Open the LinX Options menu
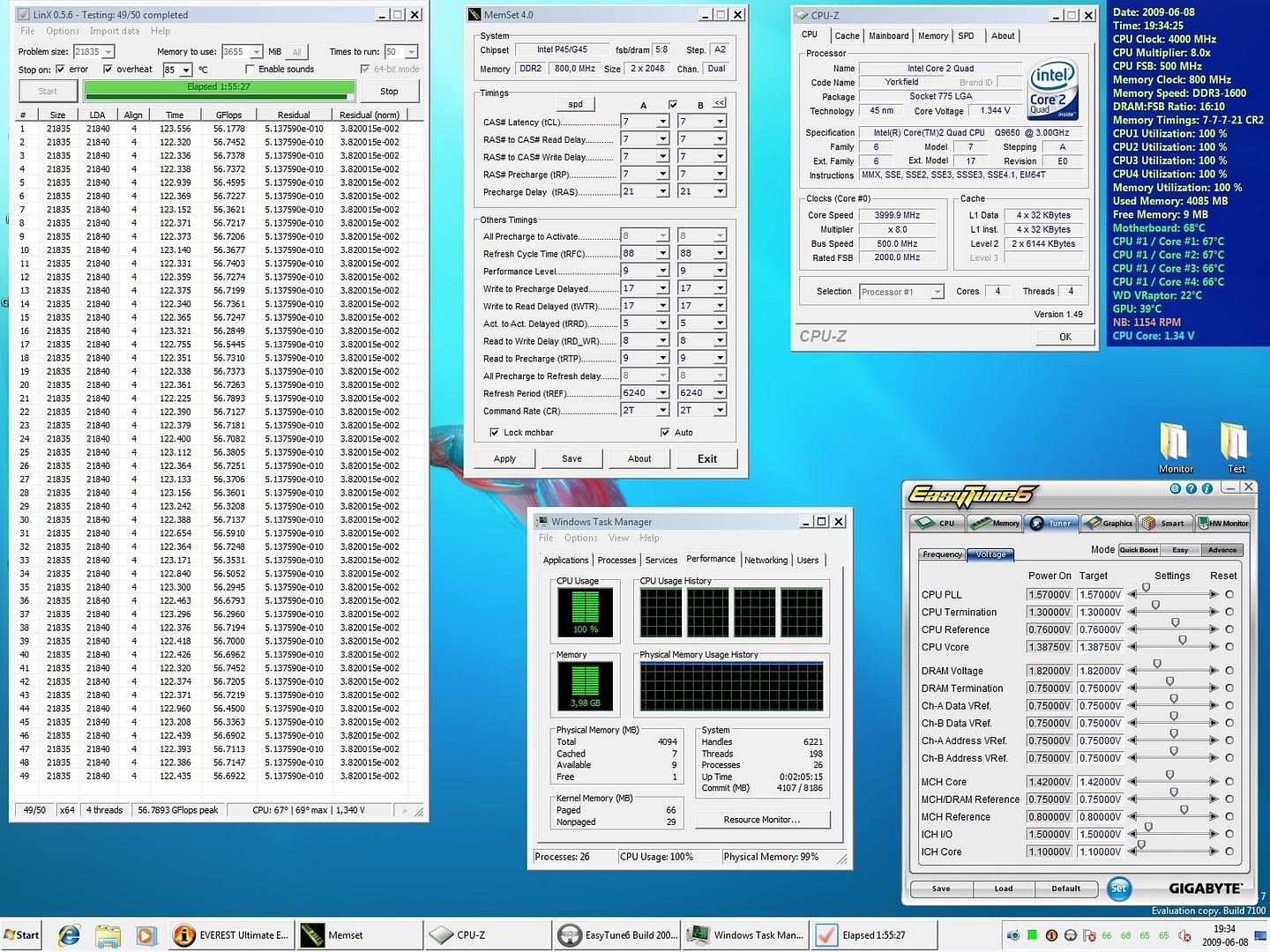The width and height of the screenshot is (1270, 952). click(63, 31)
